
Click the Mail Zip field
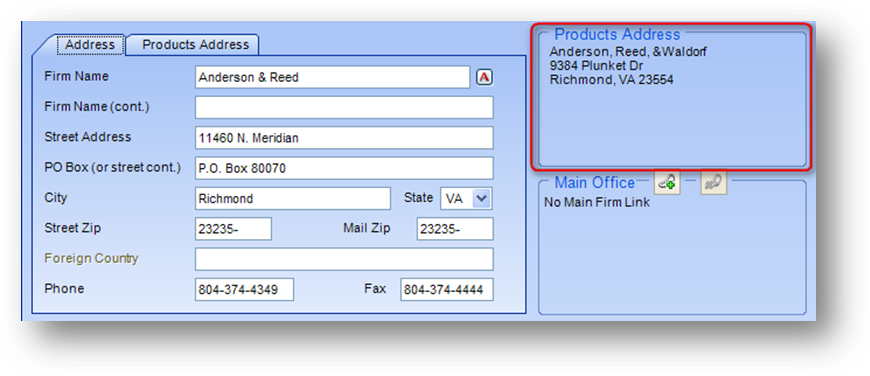click(455, 228)
